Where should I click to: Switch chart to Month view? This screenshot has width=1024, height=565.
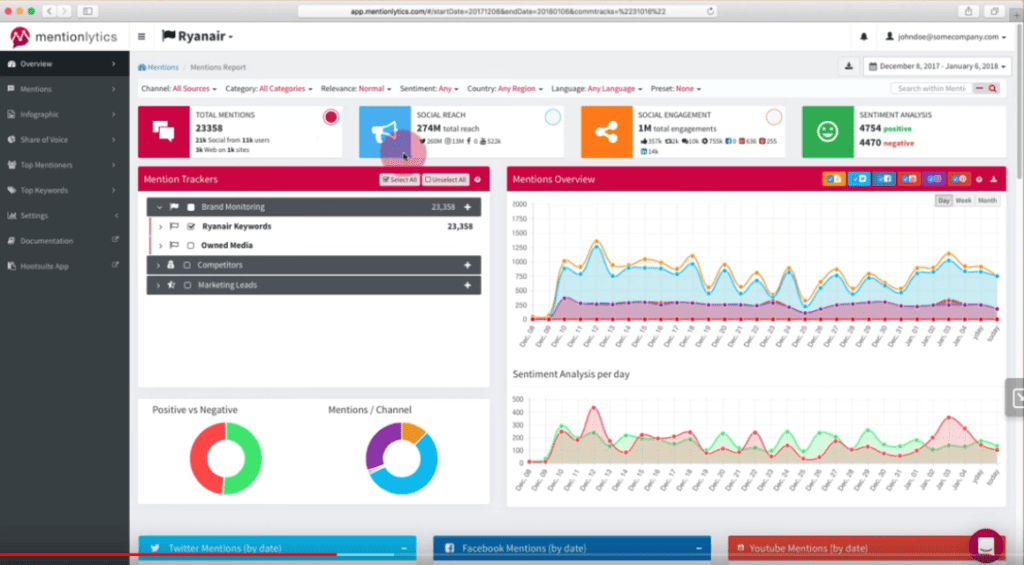coord(987,201)
